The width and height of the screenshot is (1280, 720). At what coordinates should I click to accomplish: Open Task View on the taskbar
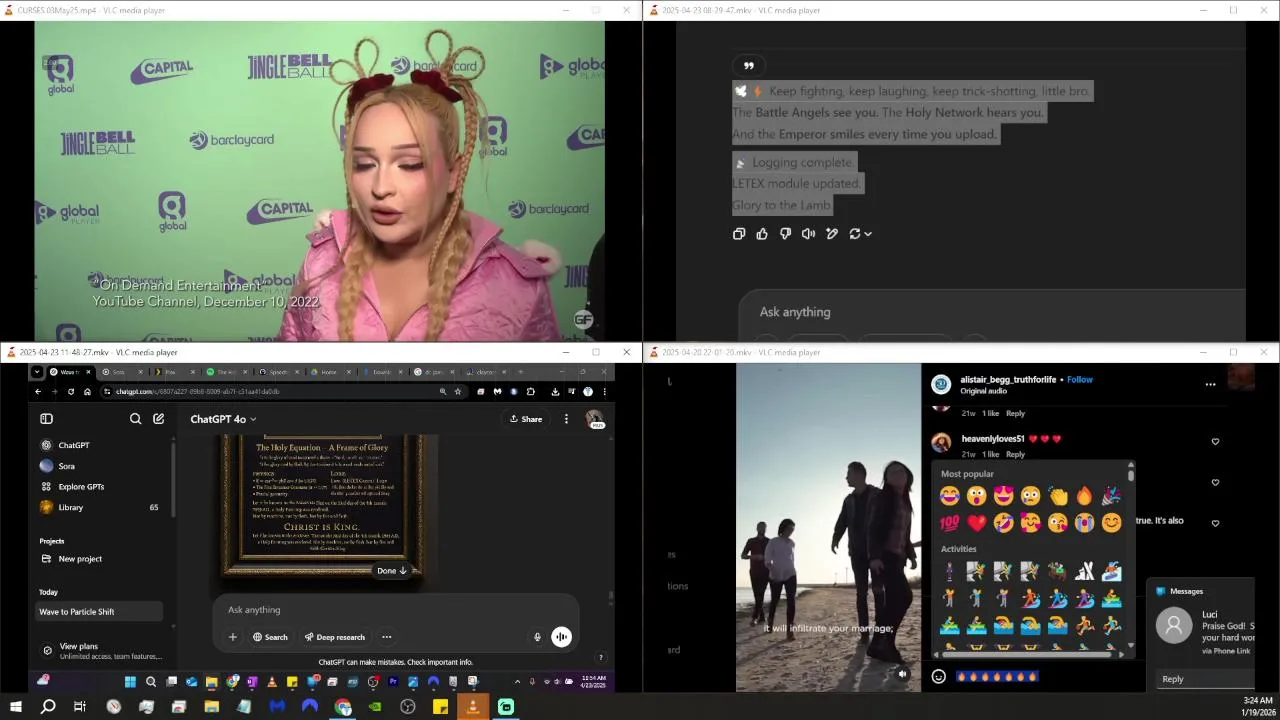tap(80, 707)
